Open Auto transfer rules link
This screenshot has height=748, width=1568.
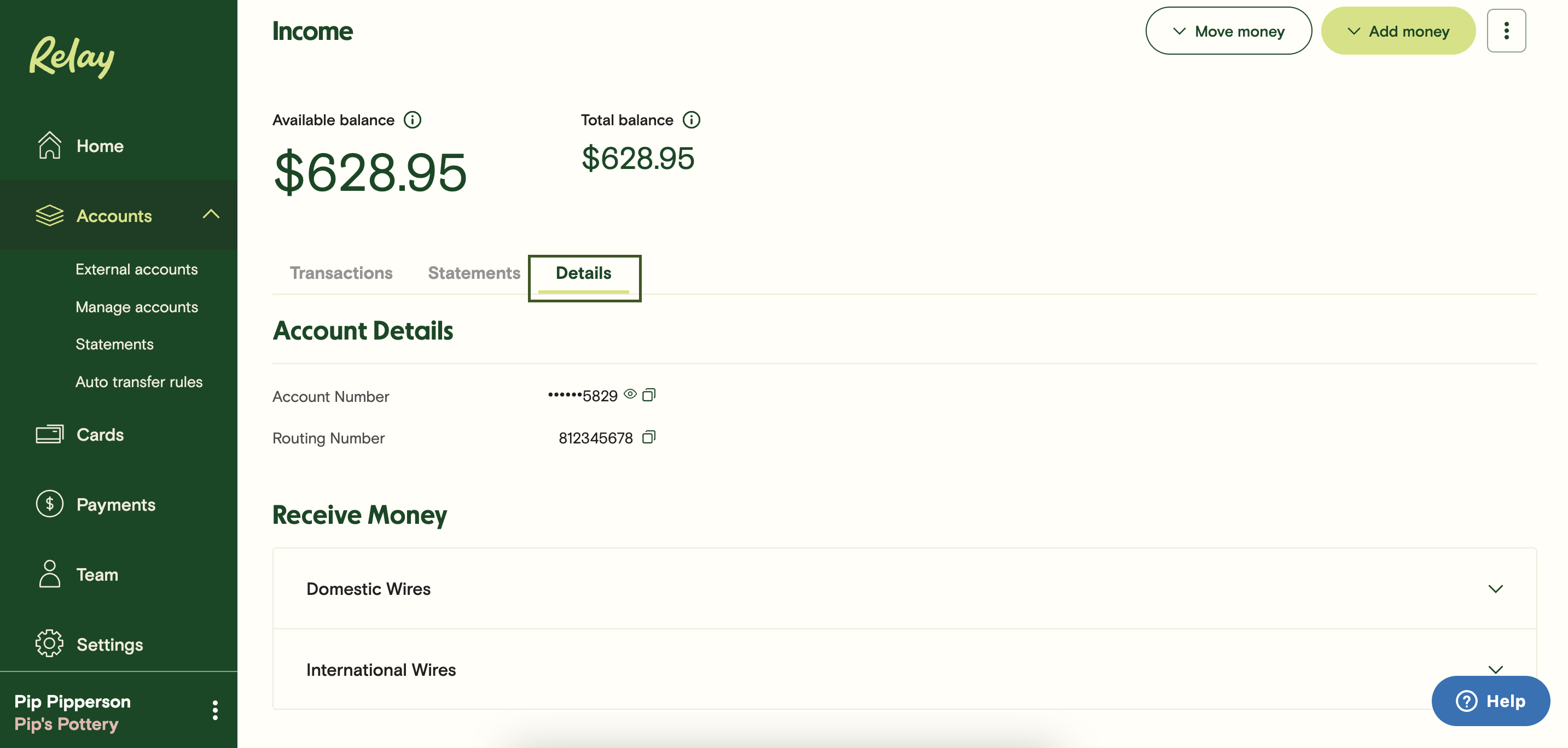(139, 382)
